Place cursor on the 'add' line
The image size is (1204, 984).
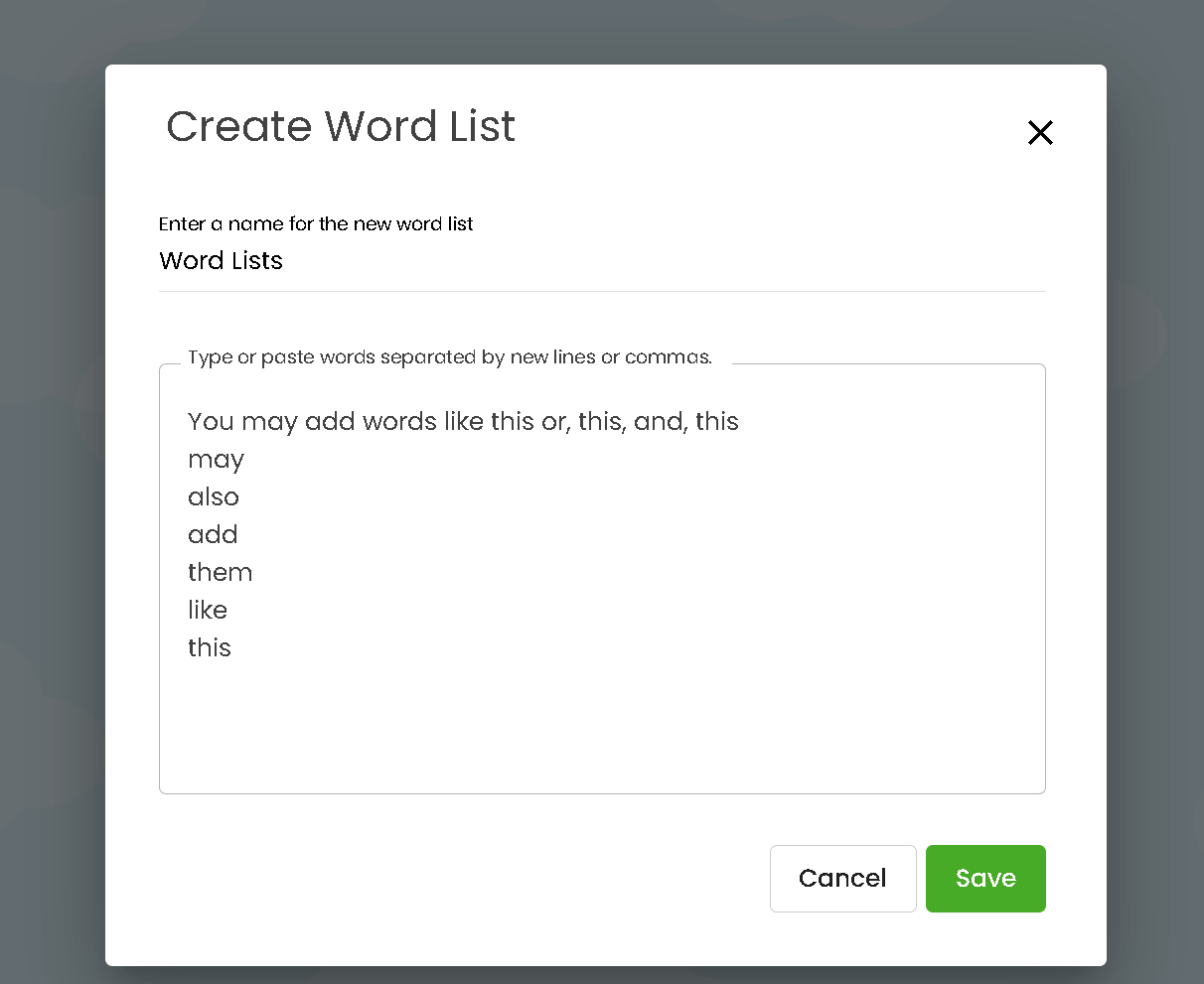click(213, 534)
